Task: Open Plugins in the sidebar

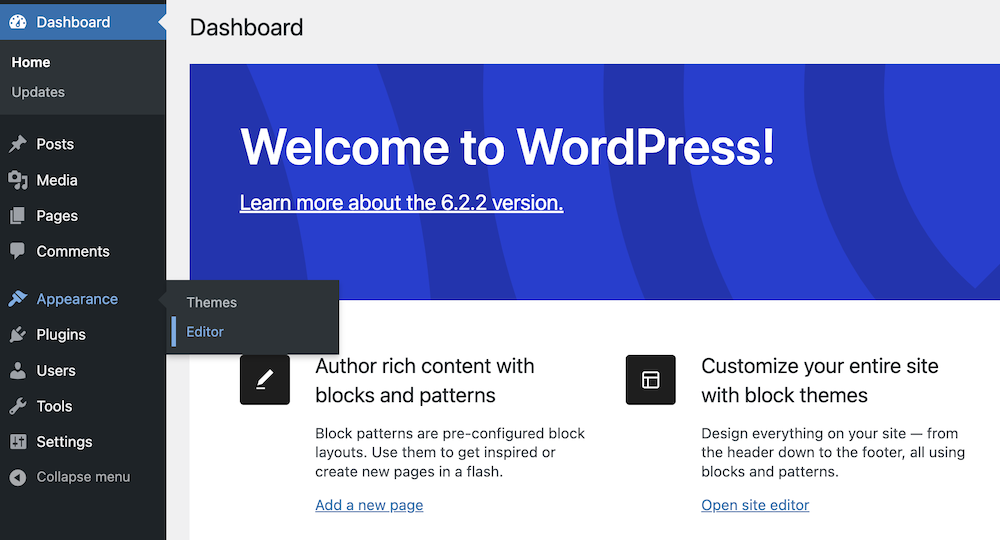Action: 61,335
